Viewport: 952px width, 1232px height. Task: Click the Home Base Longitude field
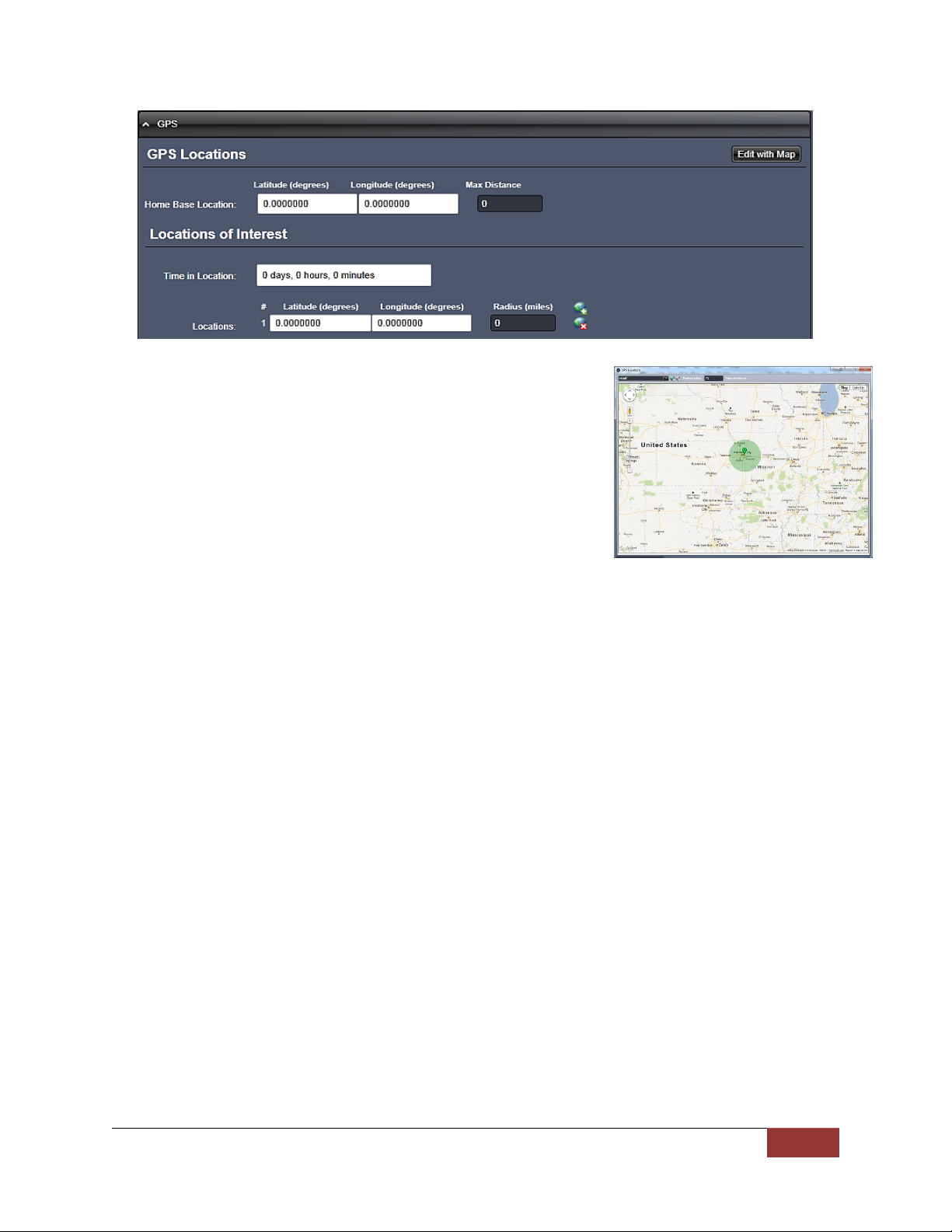[x=408, y=204]
